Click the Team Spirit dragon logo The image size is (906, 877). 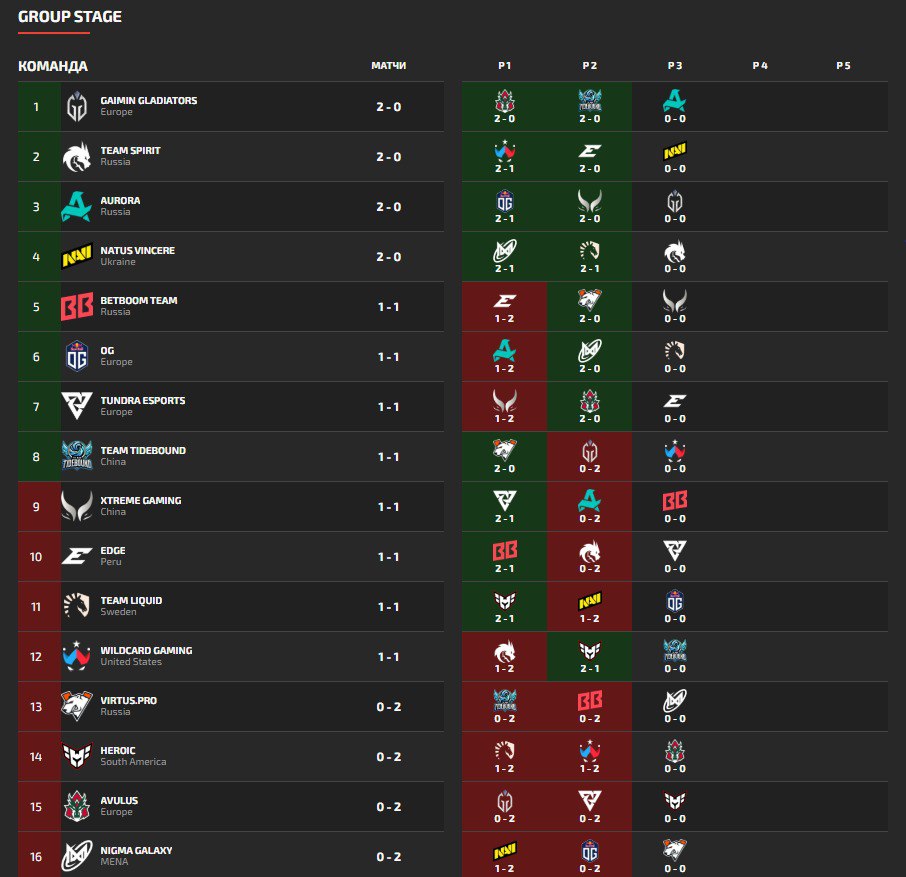point(77,157)
